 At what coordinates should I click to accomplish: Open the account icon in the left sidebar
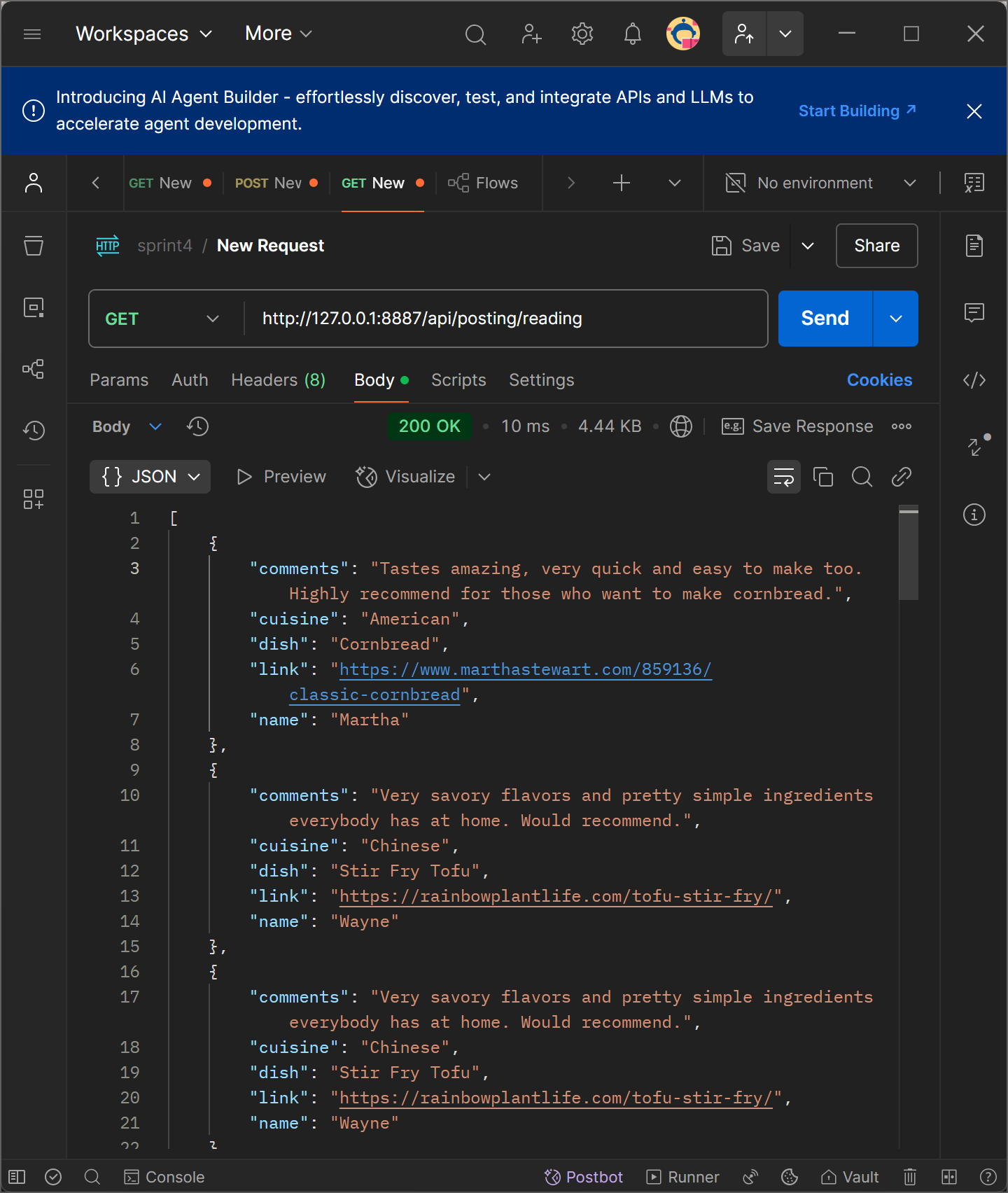coord(34,183)
